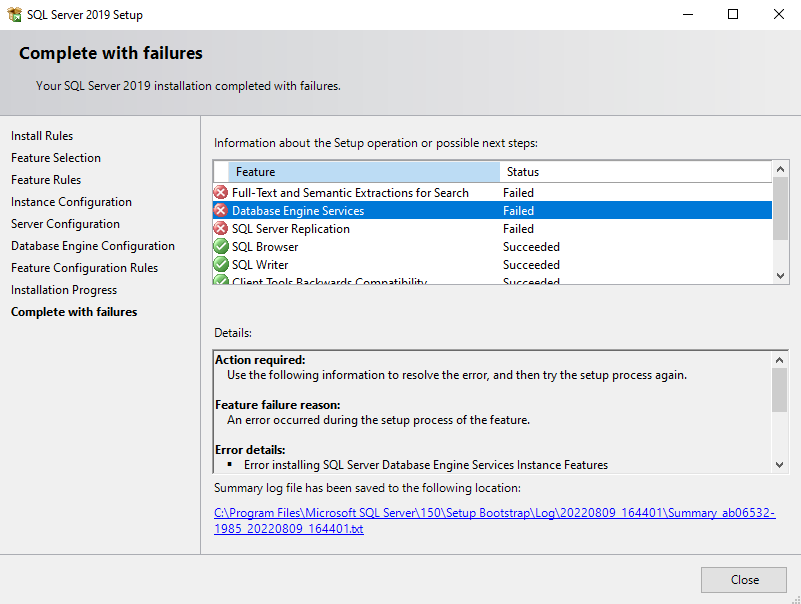
Task: Click the Feature Configuration Rules step
Action: click(x=84, y=268)
